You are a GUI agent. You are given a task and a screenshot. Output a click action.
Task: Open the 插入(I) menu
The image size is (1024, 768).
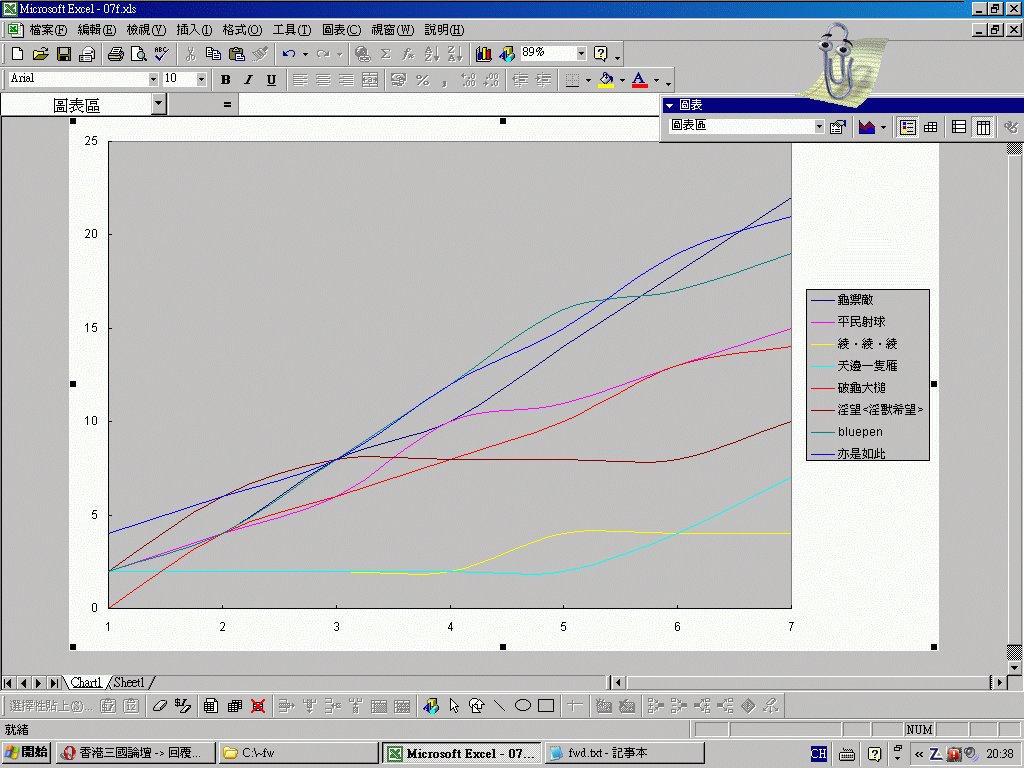(x=194, y=30)
